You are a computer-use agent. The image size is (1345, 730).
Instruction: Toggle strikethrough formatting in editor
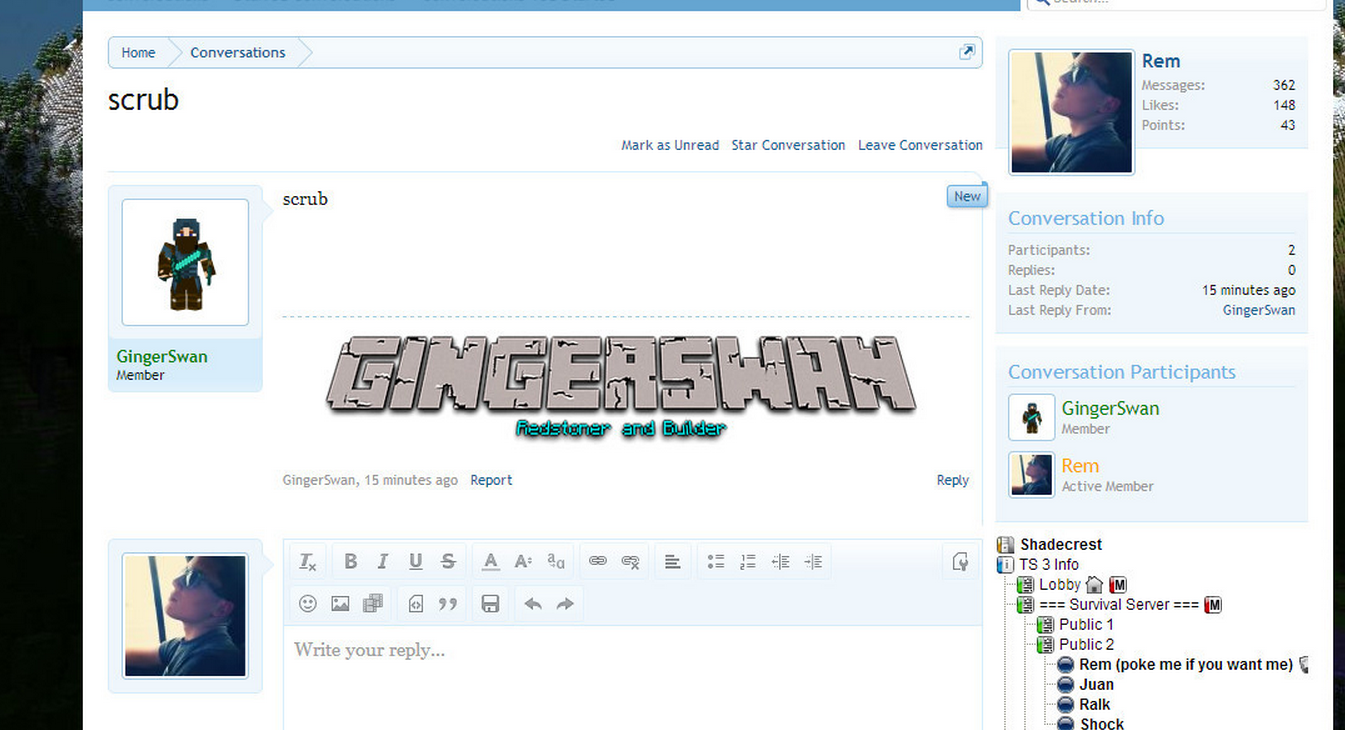(448, 562)
